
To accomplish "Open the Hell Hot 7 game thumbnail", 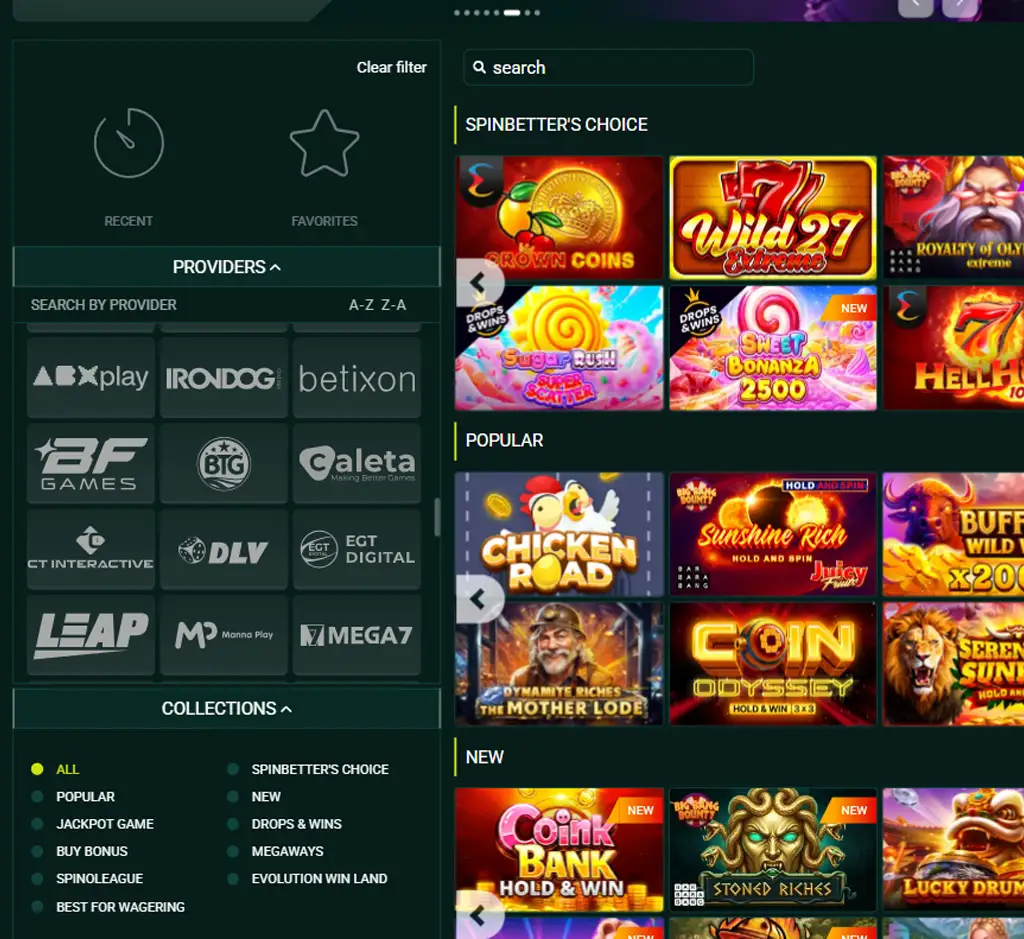I will (953, 348).
